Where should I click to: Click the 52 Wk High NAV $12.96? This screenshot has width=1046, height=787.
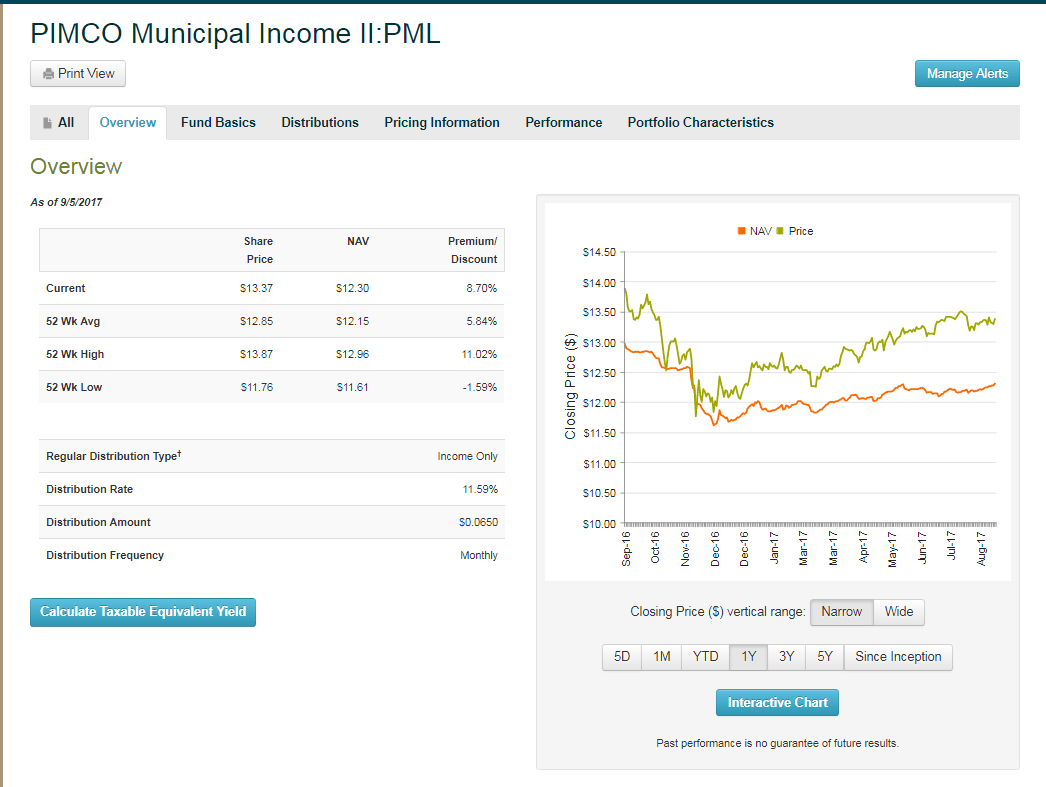352,354
